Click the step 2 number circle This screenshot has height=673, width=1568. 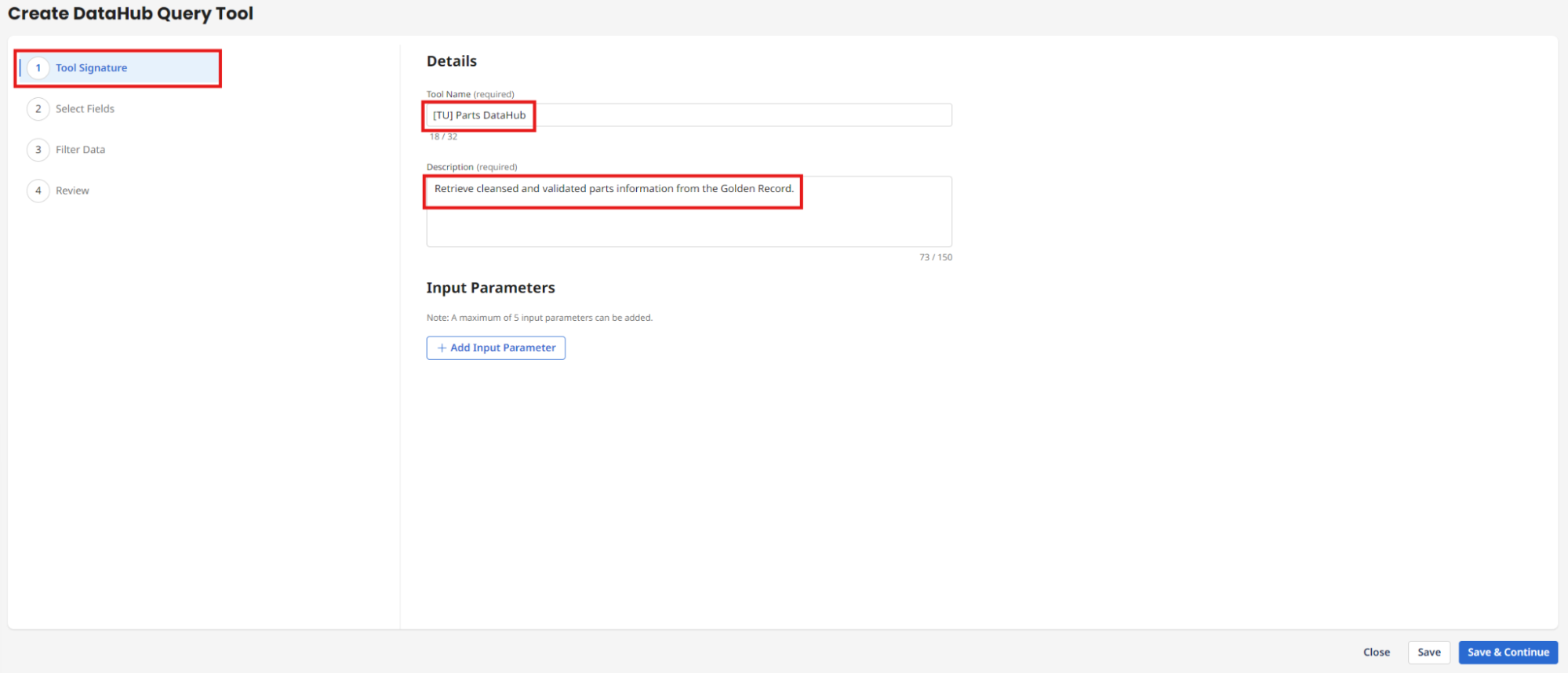38,109
